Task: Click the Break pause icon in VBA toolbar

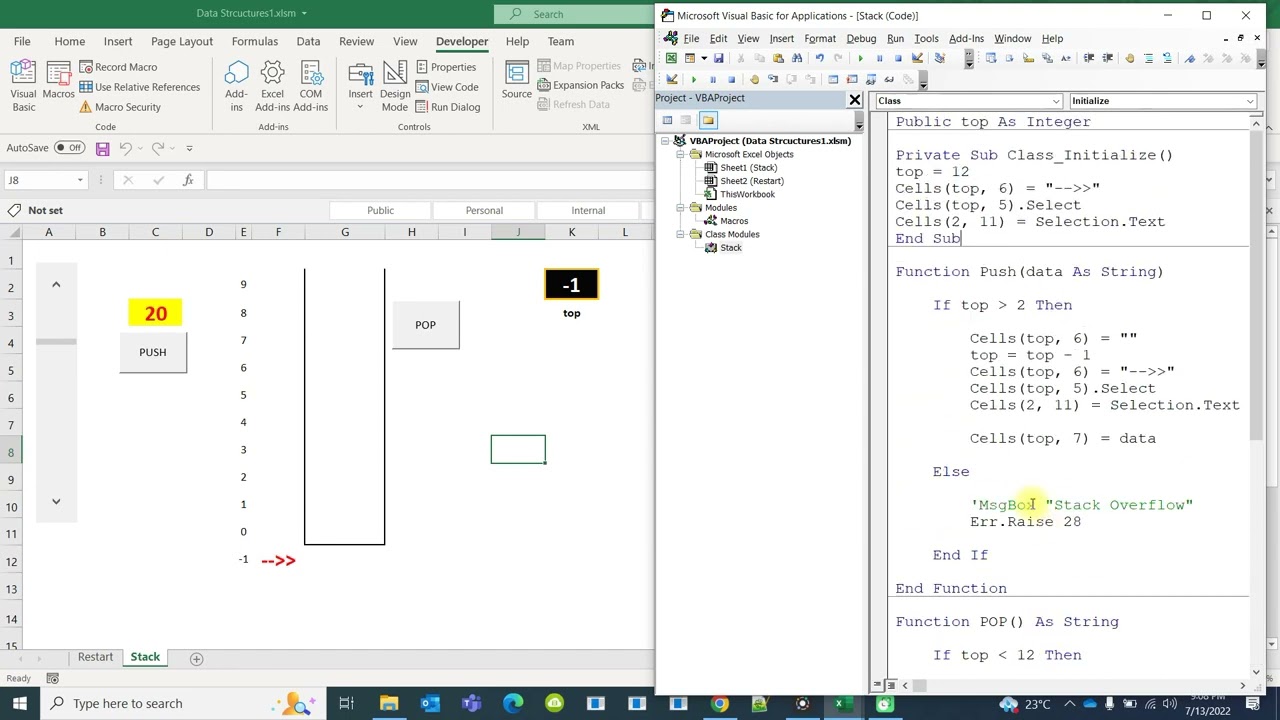Action: (878, 58)
